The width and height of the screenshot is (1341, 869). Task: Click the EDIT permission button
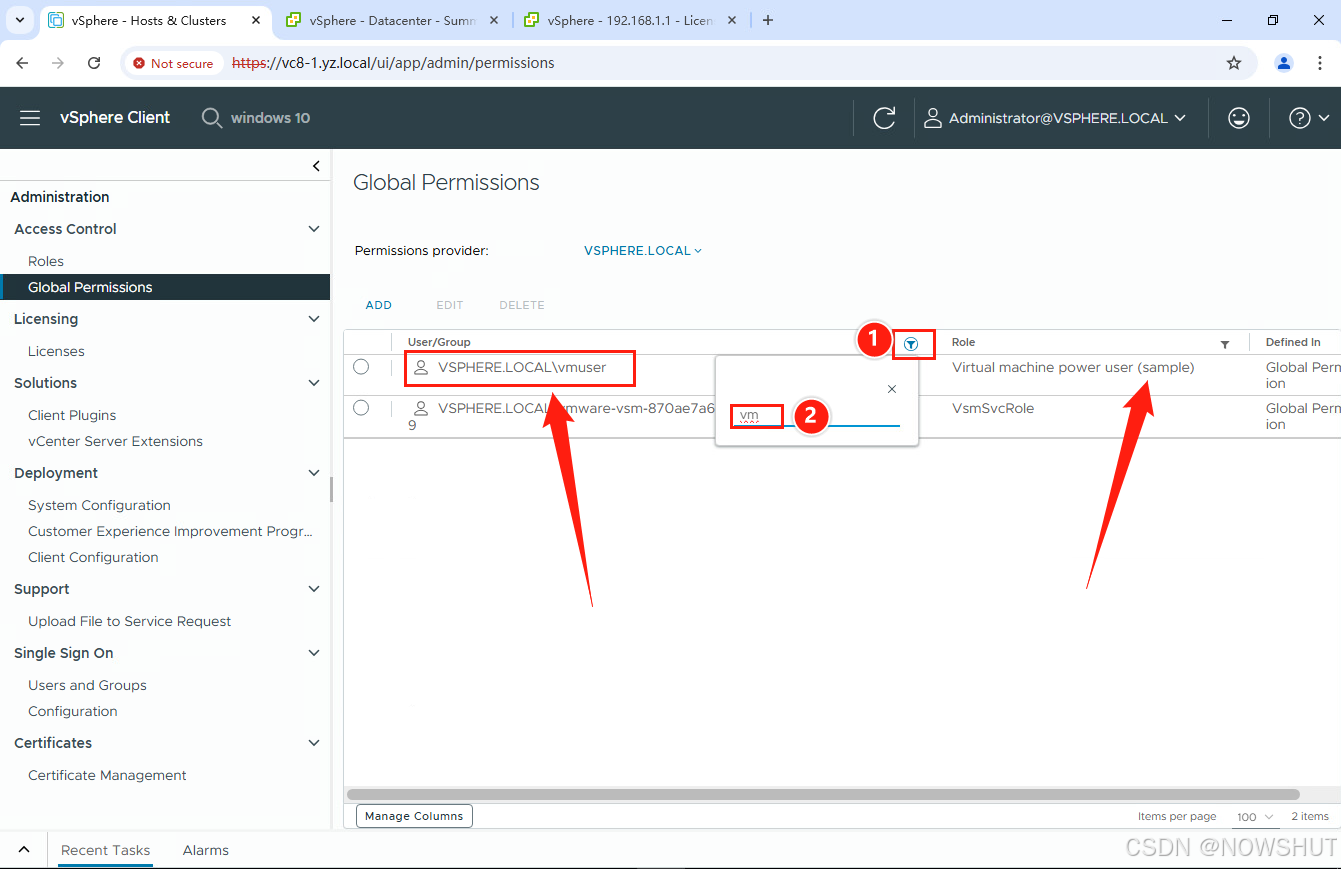450,305
